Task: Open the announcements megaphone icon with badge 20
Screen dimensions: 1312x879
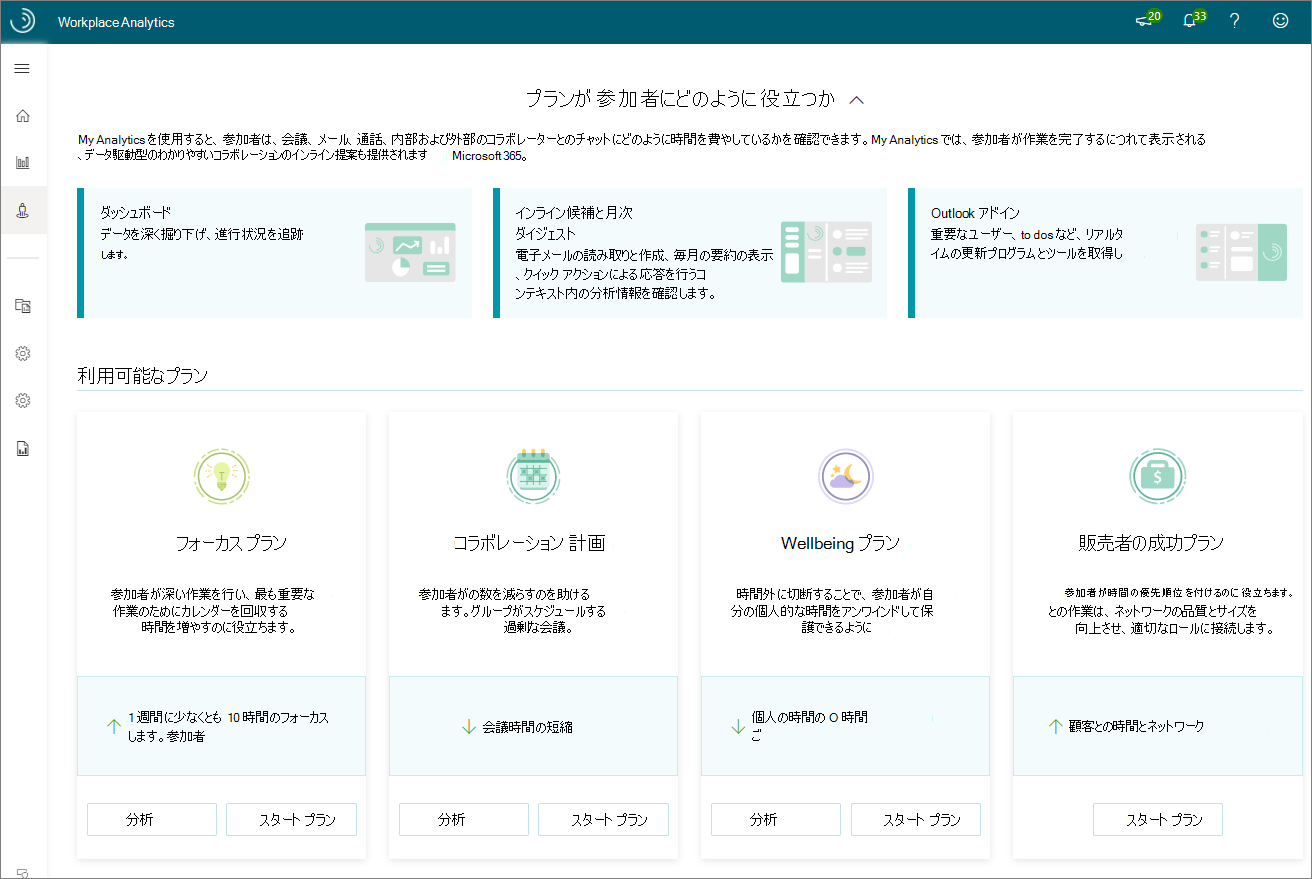Action: coord(1146,20)
